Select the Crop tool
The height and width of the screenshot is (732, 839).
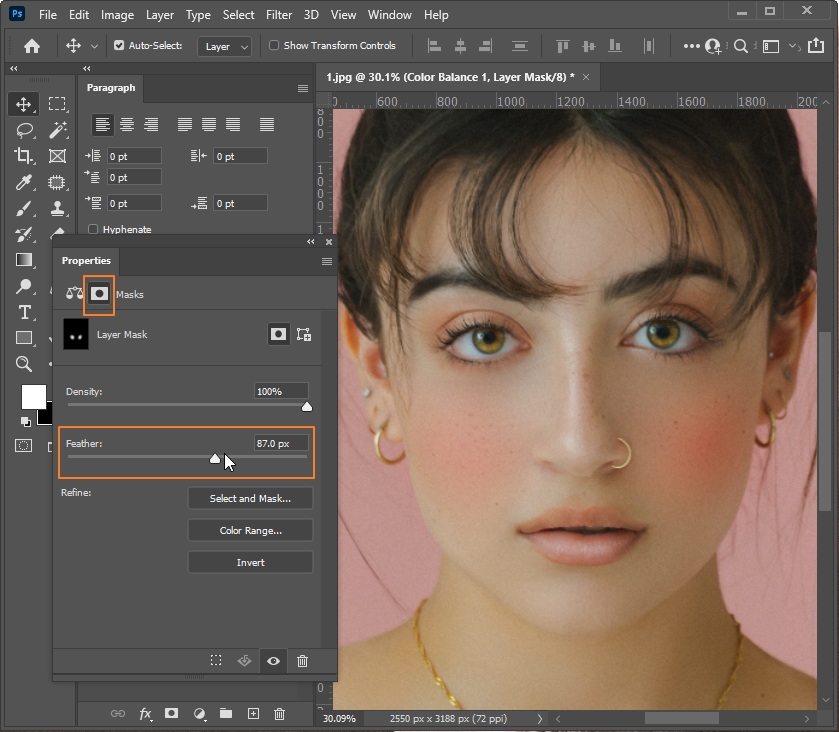[x=24, y=156]
